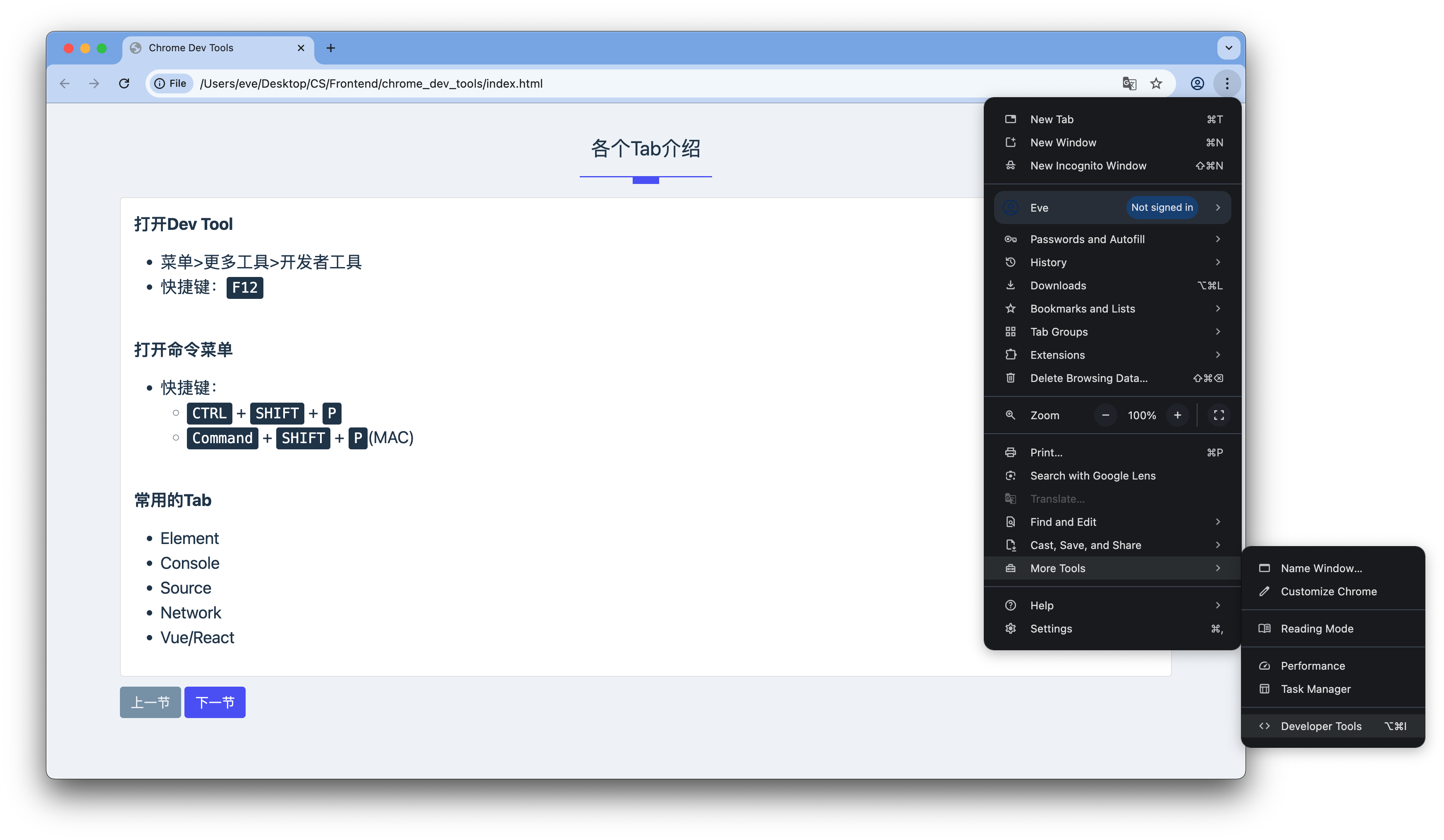The width and height of the screenshot is (1444, 840).
Task: Open Chrome Settings
Action: [1051, 628]
